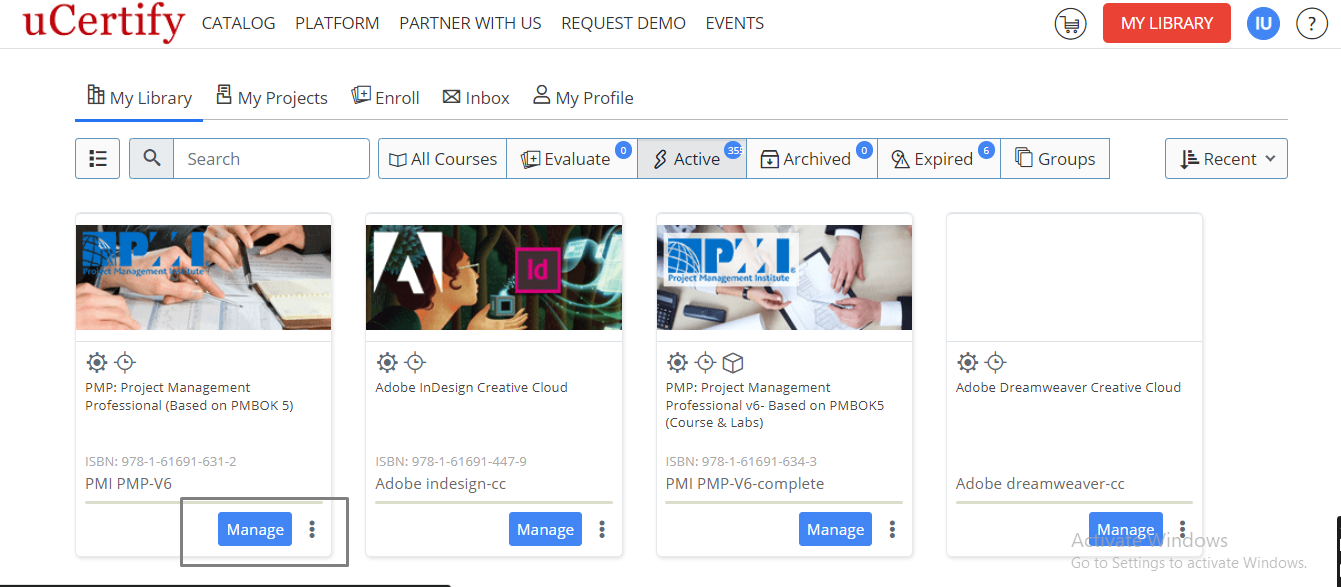Open the CATALOG menu
The height and width of the screenshot is (587, 1341).
(239, 23)
